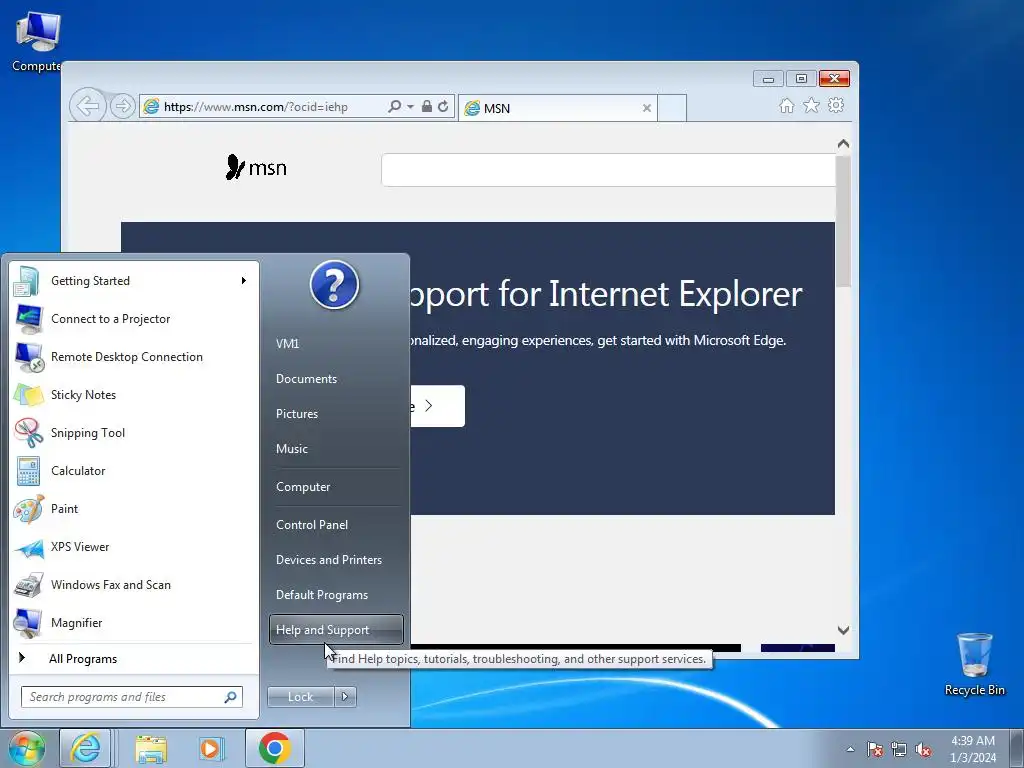Open Getting Started from Start menu
This screenshot has height=768, width=1024.
[x=134, y=281]
